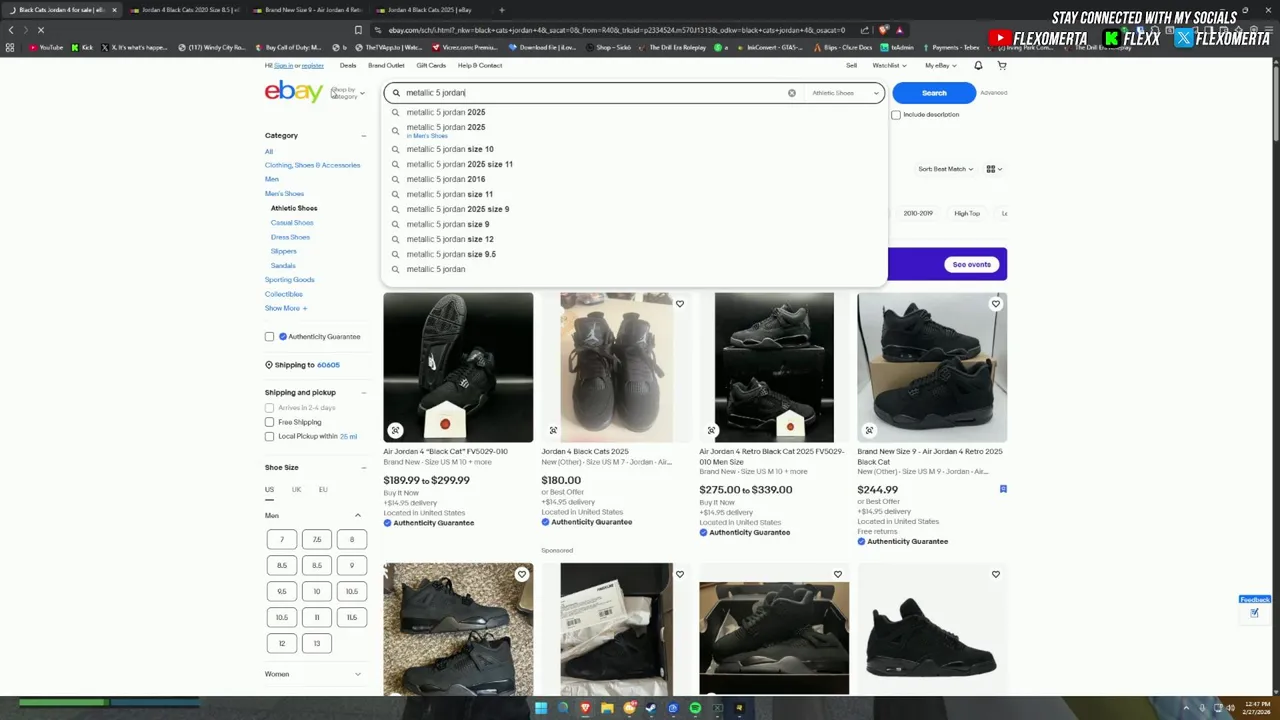The width and height of the screenshot is (1280, 720).
Task: Check the Local Pickup within filter
Action: [x=269, y=436]
